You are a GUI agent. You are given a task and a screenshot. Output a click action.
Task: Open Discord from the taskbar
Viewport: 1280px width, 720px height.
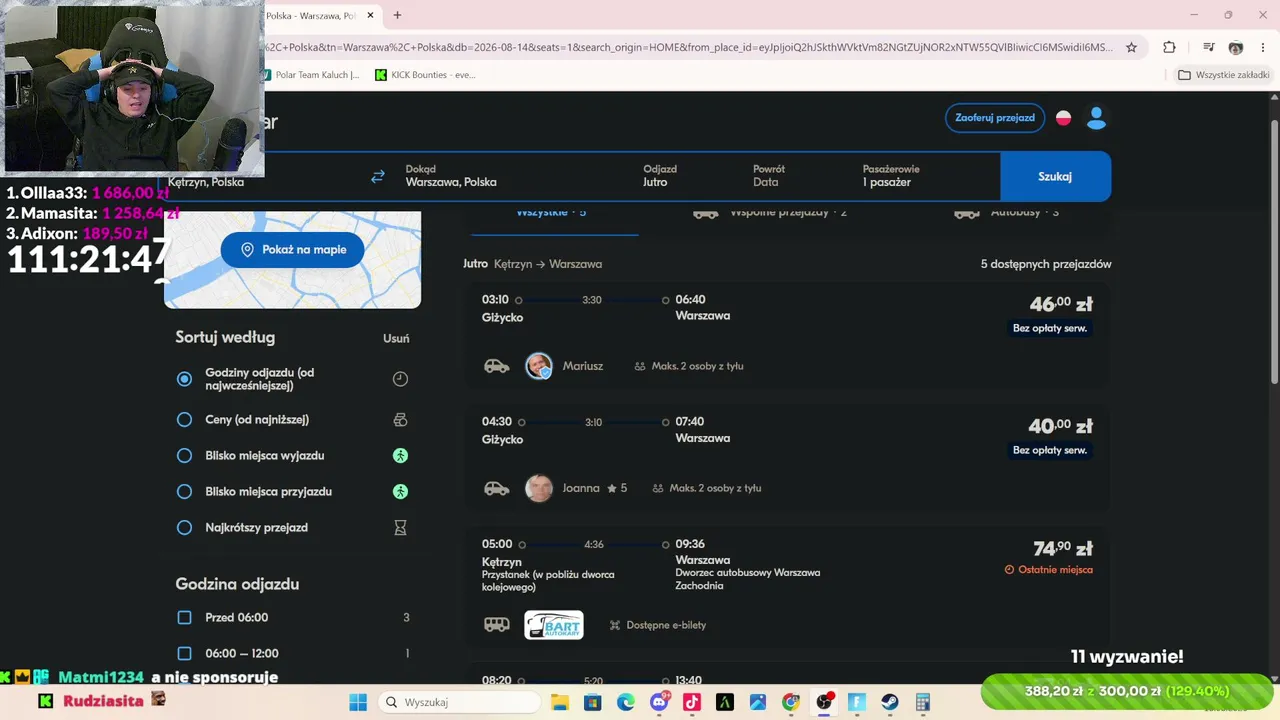coord(659,702)
